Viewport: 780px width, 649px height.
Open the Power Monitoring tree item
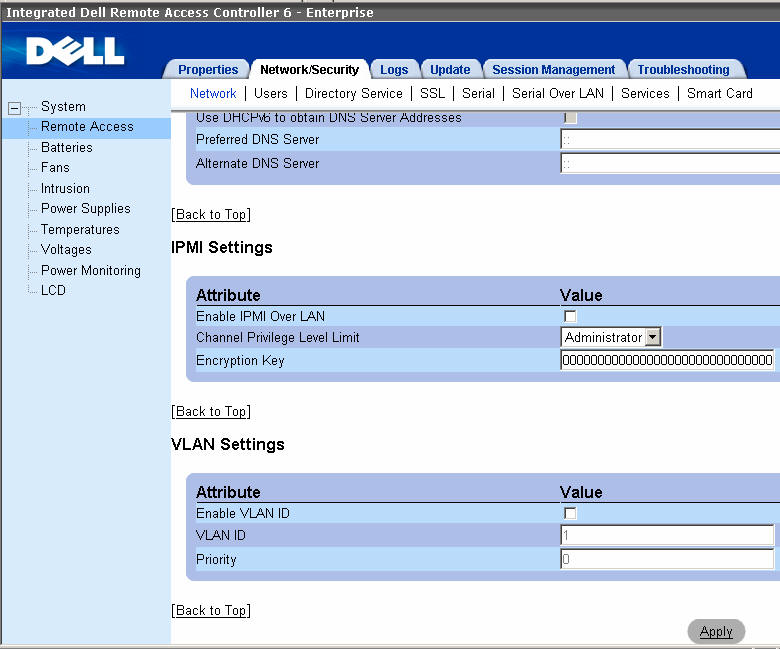[91, 271]
